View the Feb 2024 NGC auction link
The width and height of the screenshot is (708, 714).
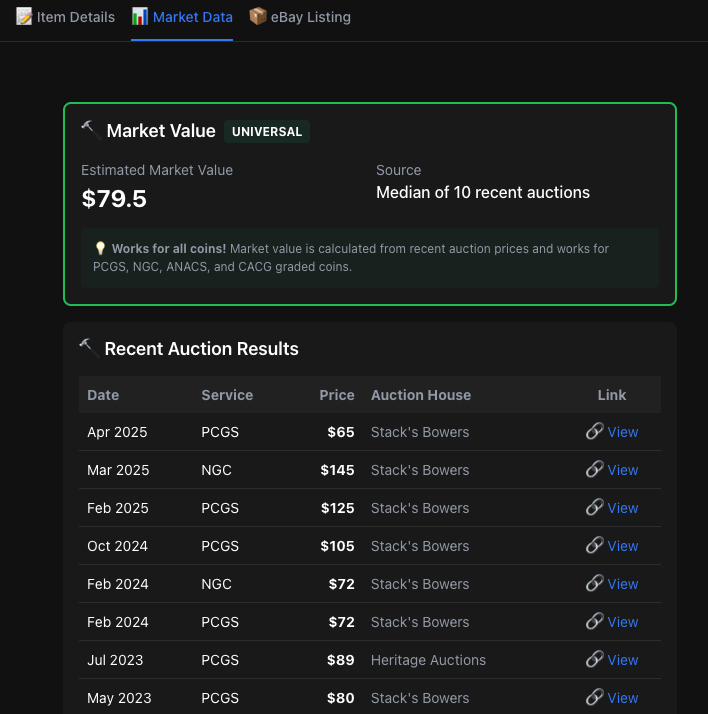coord(623,584)
